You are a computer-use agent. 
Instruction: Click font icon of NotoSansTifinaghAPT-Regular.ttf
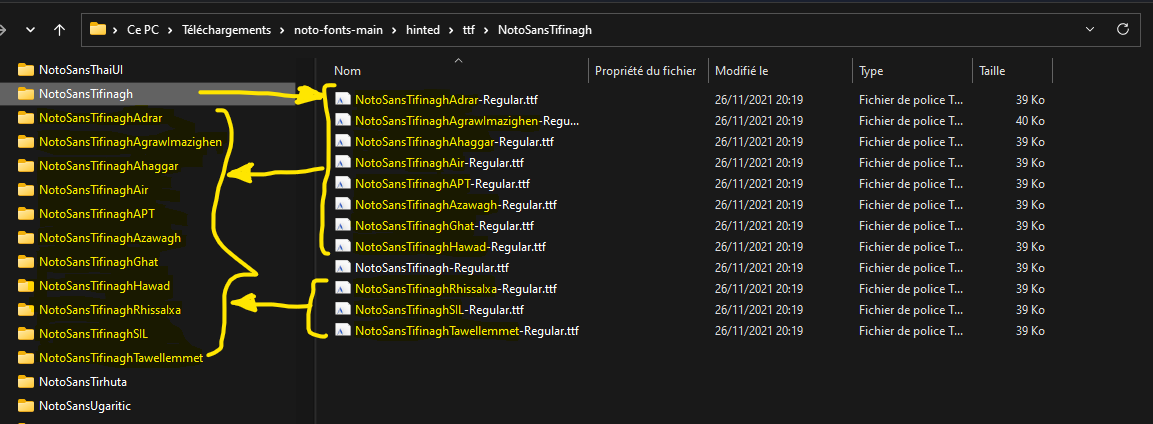point(342,183)
